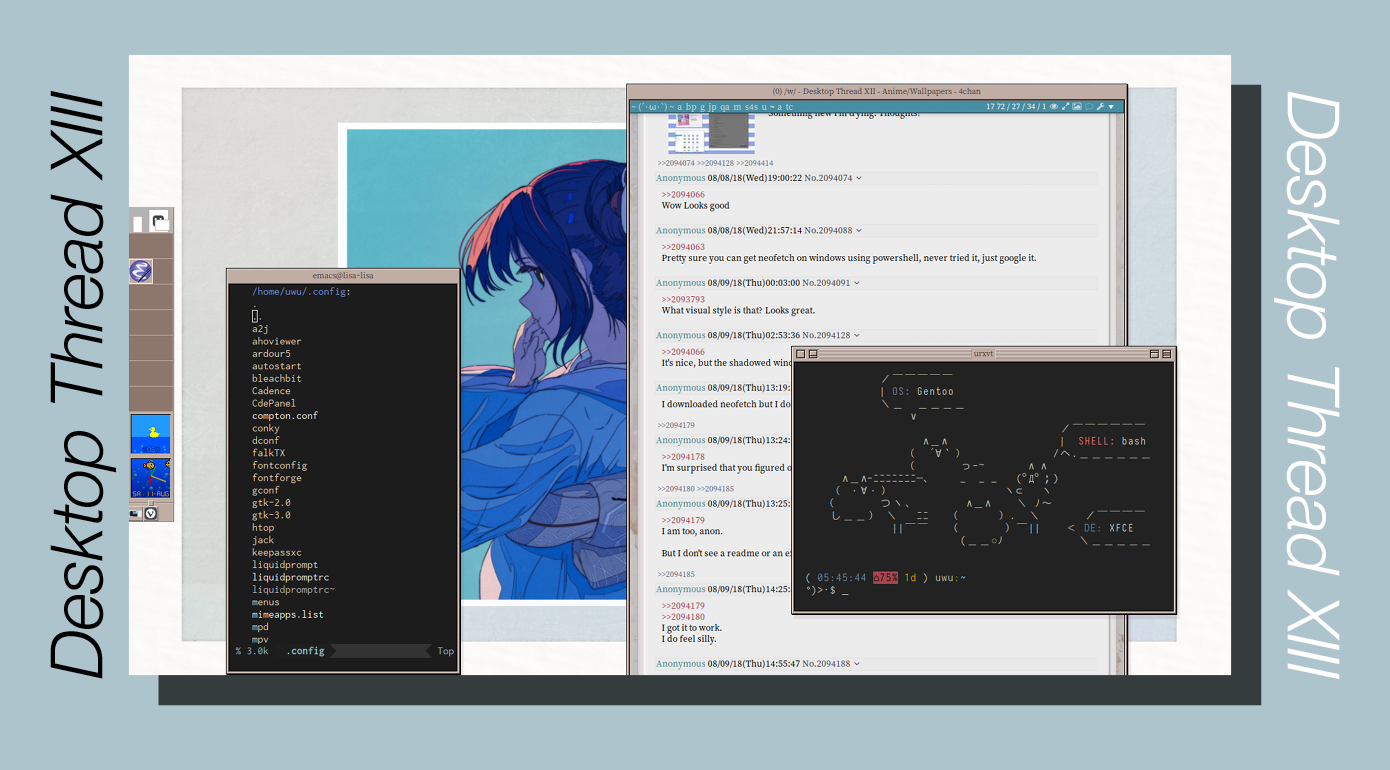The width and height of the screenshot is (1390, 770).
Task: Click the file manager icon atop the dock
Action: click(159, 221)
